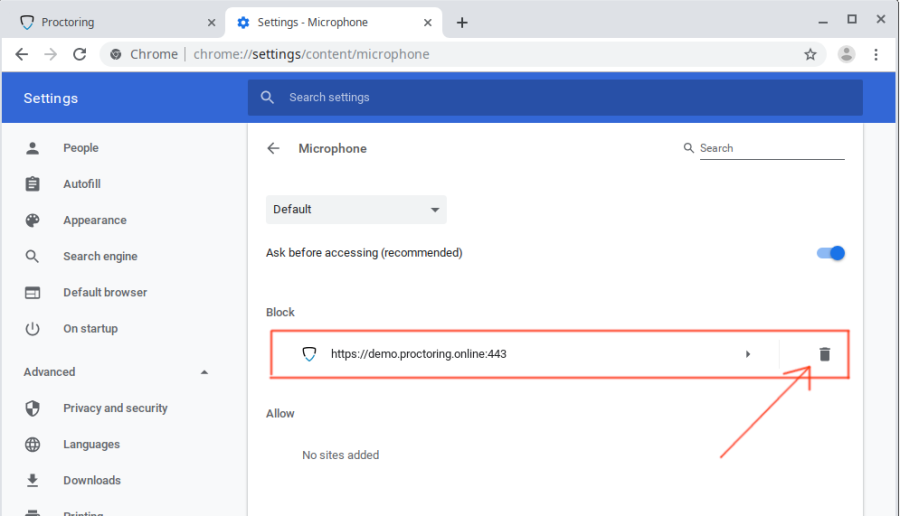Click the Allow heading text

280,414
